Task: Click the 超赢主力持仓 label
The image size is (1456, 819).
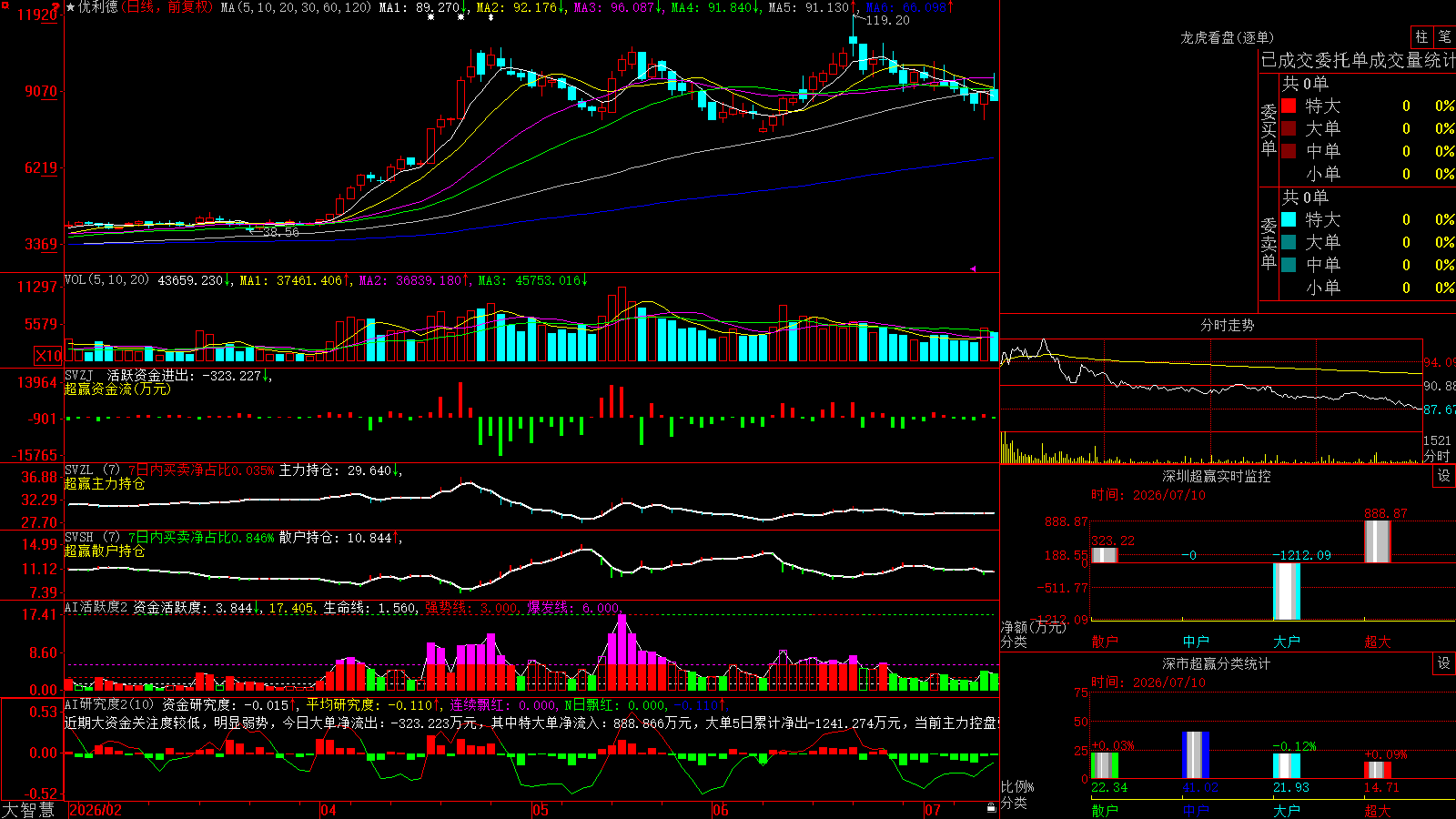Action: pyautogui.click(x=105, y=483)
